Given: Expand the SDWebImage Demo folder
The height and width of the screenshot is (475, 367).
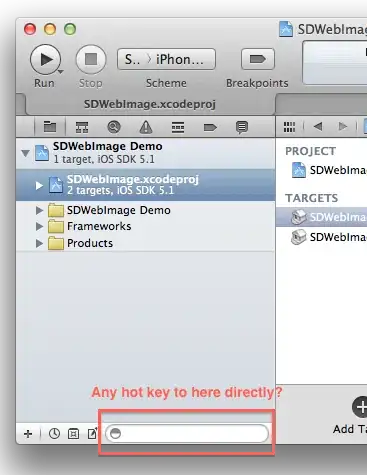Looking at the screenshot, I should (x=39, y=210).
